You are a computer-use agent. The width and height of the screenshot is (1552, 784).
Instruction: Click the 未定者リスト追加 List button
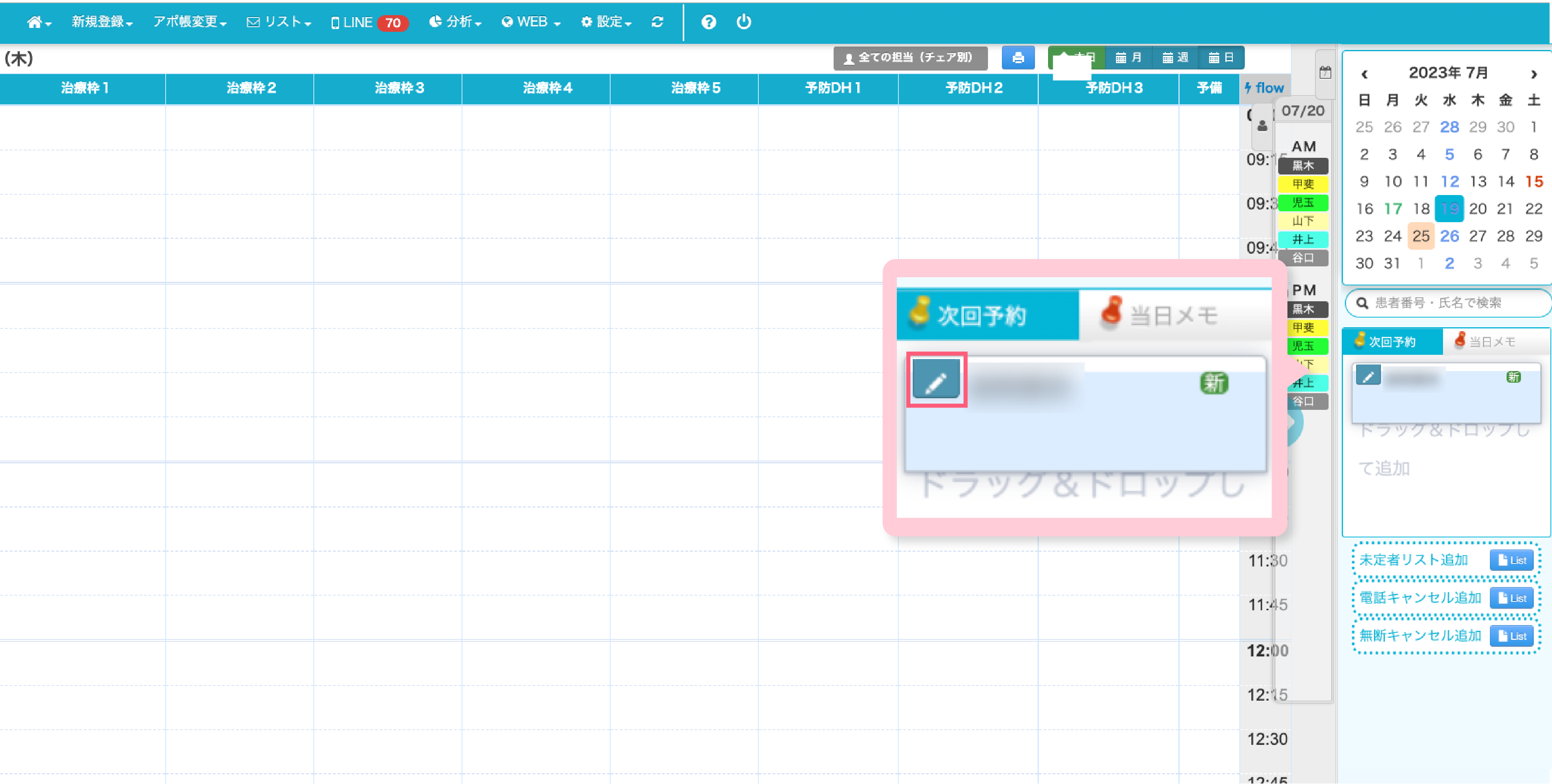pos(1511,560)
